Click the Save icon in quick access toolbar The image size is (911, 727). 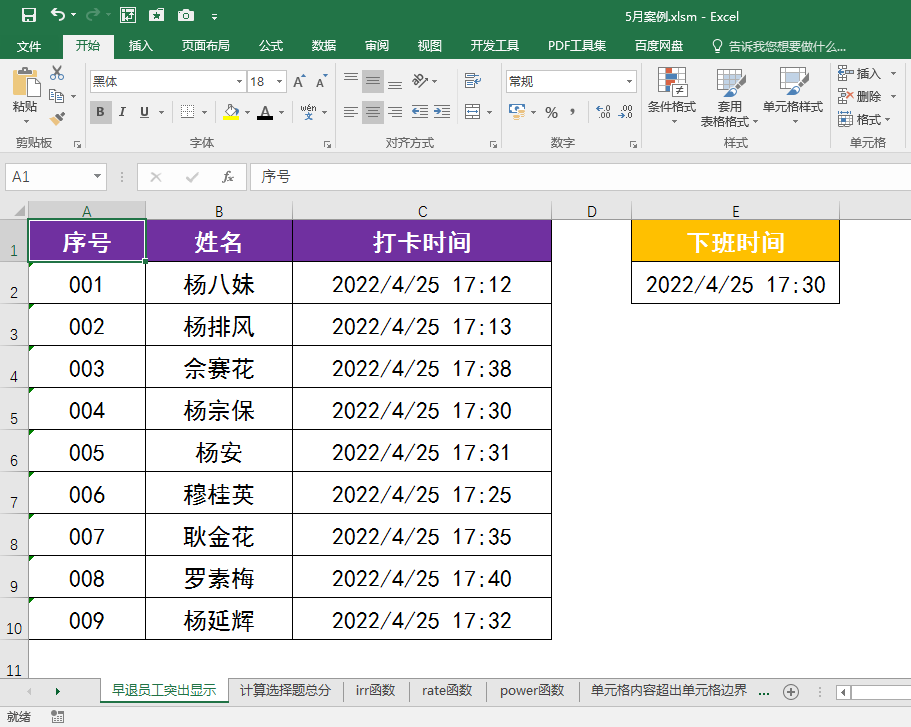click(28, 15)
